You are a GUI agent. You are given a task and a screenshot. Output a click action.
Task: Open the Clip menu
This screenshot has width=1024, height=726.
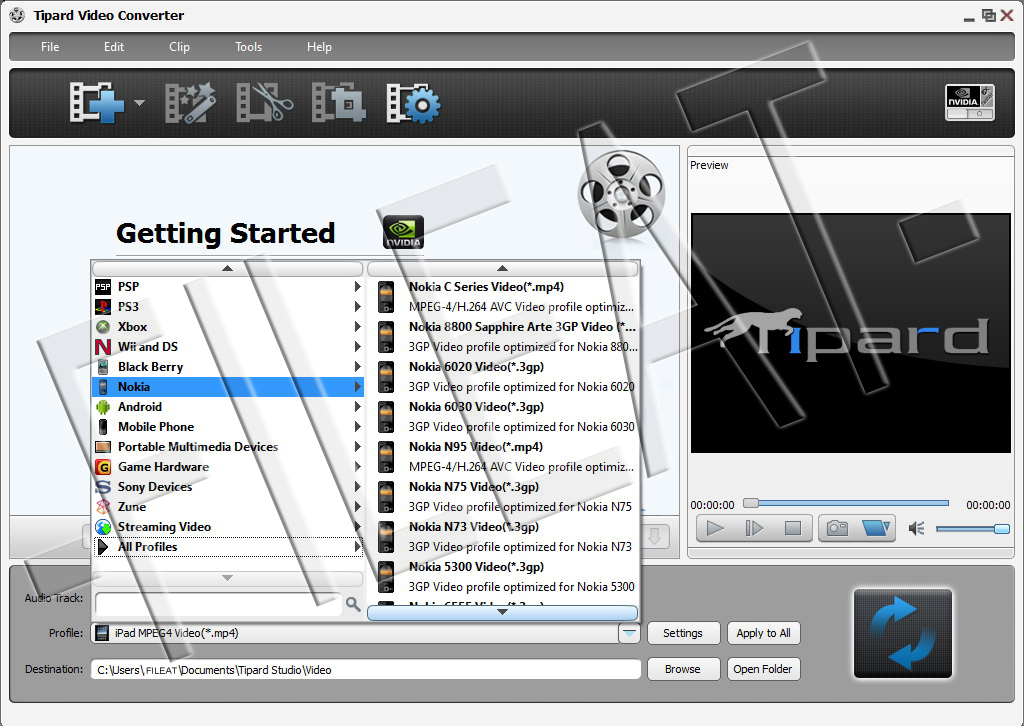(x=179, y=47)
